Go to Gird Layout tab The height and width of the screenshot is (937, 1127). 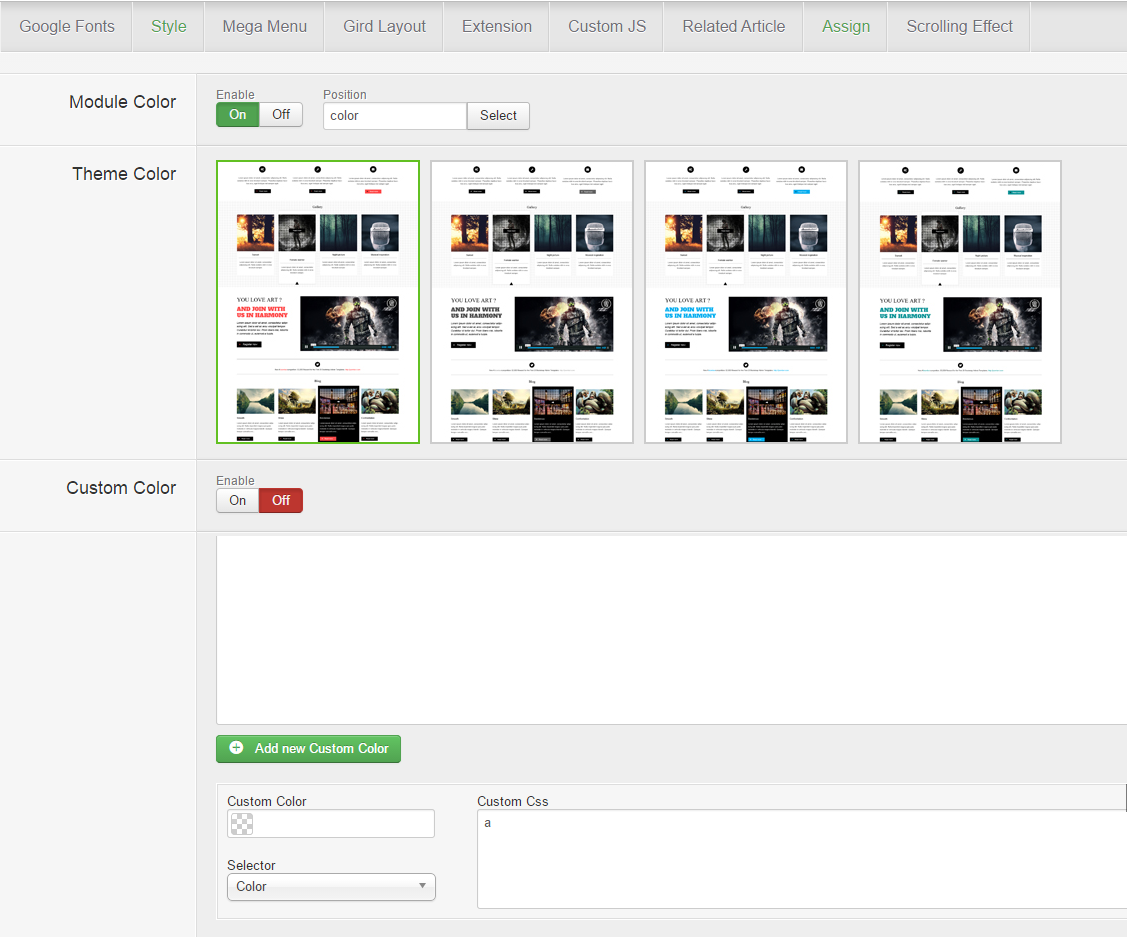coord(384,27)
